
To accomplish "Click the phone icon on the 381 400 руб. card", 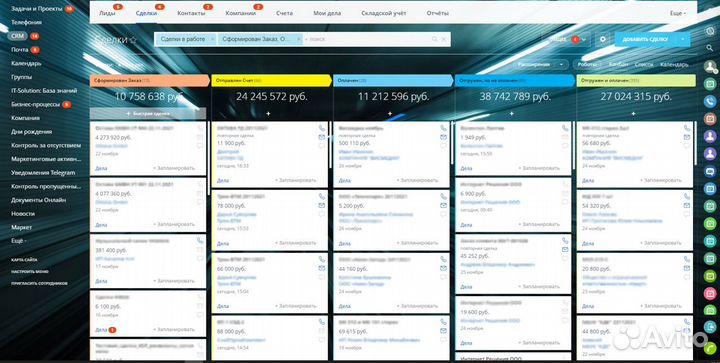I will pos(200,240).
